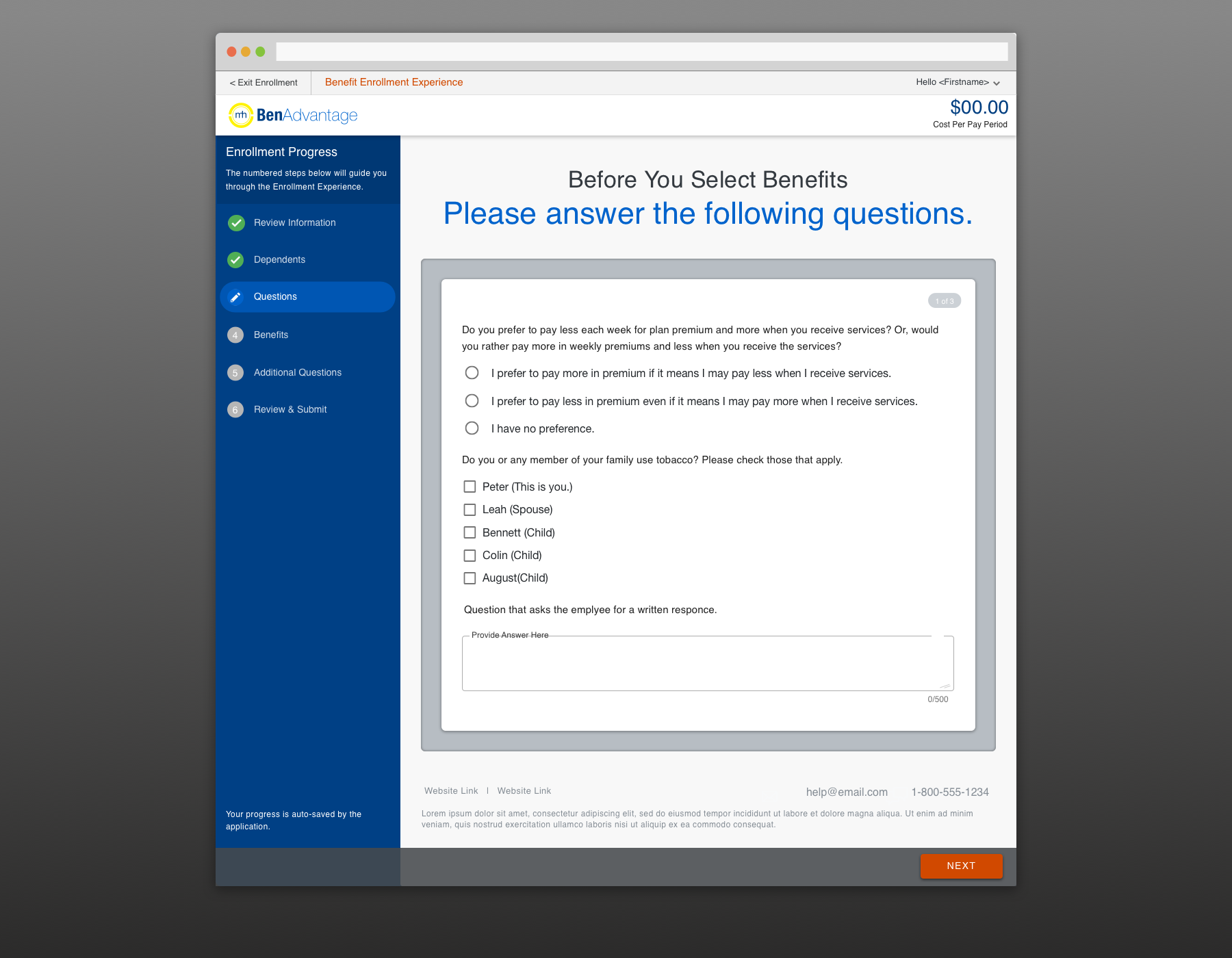Select 'pay more in premium' radio option
The height and width of the screenshot is (958, 1232).
472,373
